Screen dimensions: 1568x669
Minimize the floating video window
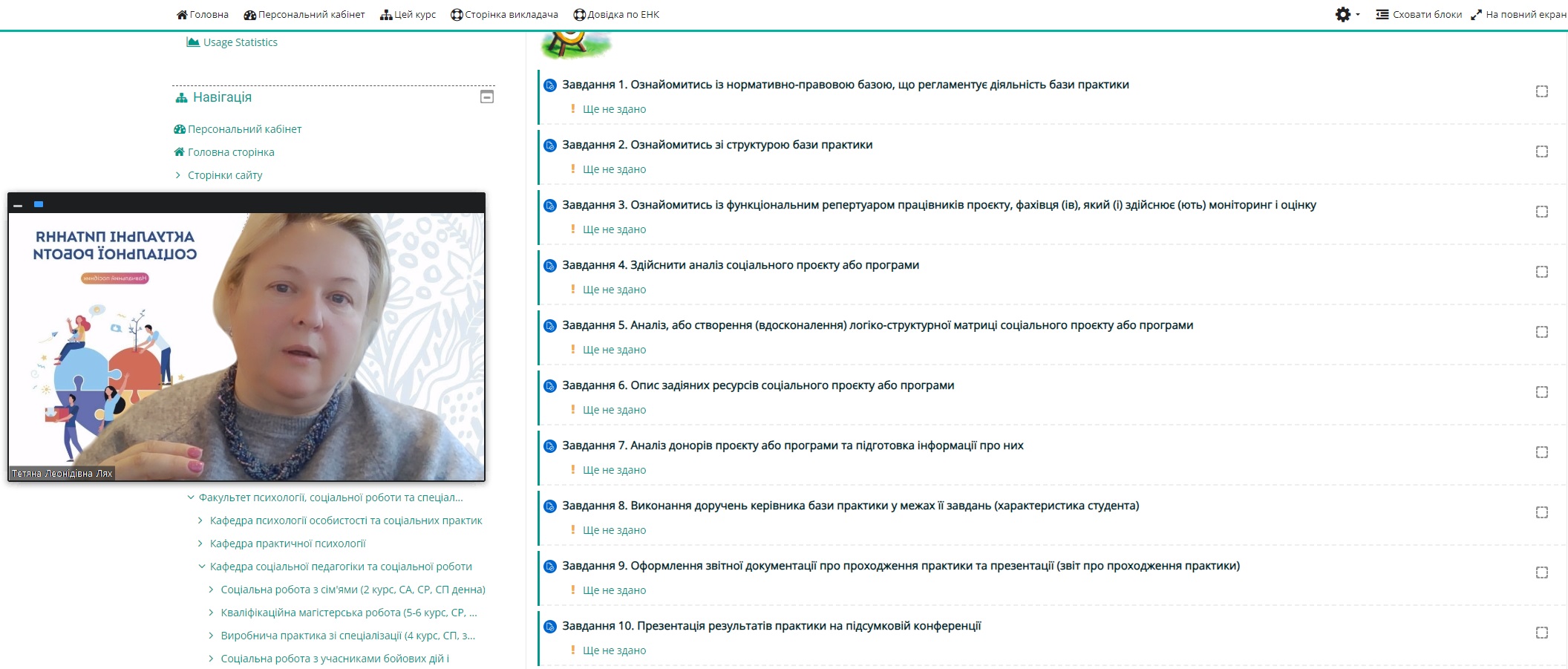[x=18, y=205]
